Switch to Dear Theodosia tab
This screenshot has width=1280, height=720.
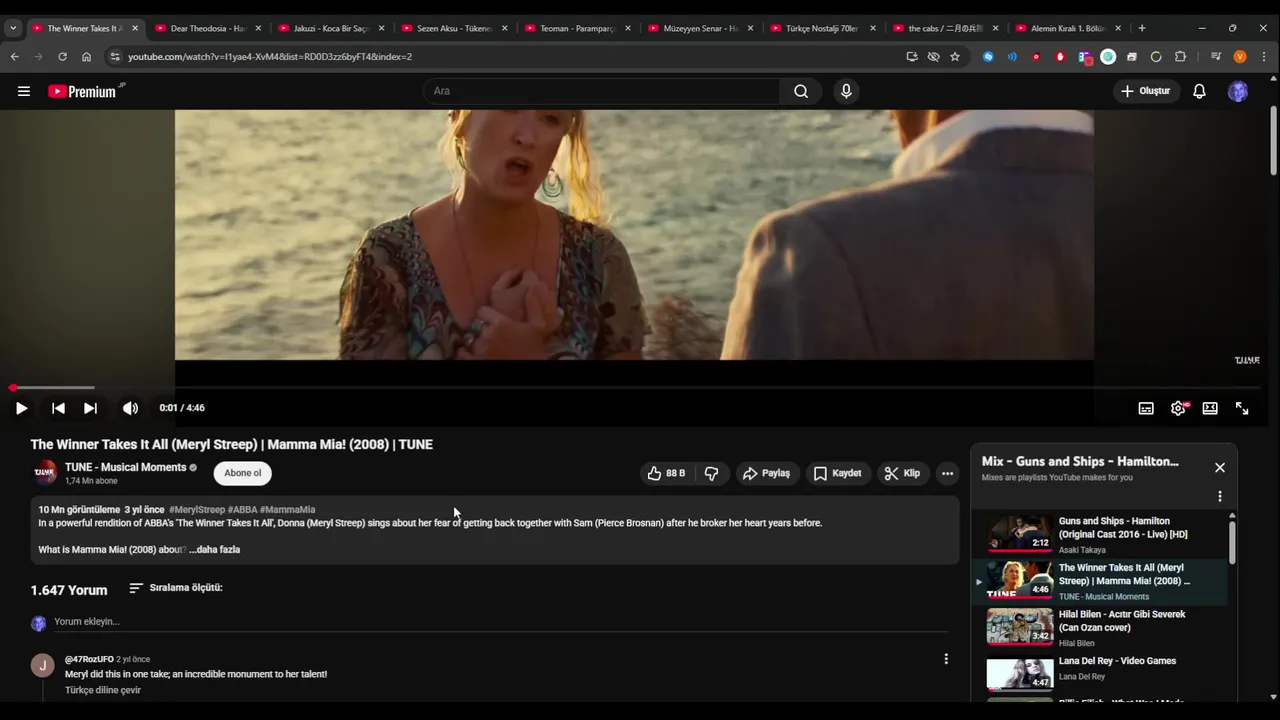[207, 28]
